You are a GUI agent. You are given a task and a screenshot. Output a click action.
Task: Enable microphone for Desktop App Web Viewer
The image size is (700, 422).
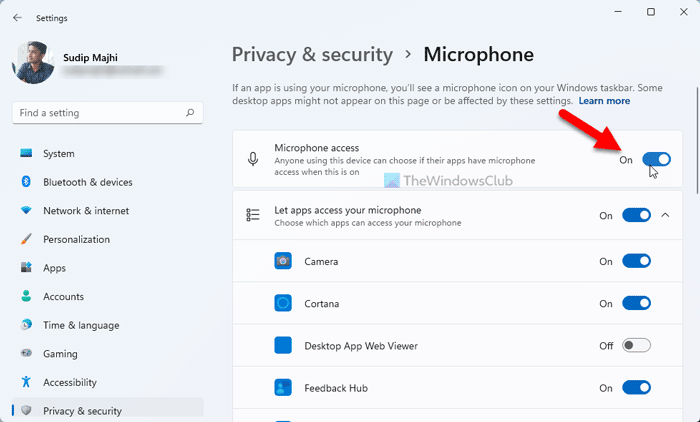636,345
